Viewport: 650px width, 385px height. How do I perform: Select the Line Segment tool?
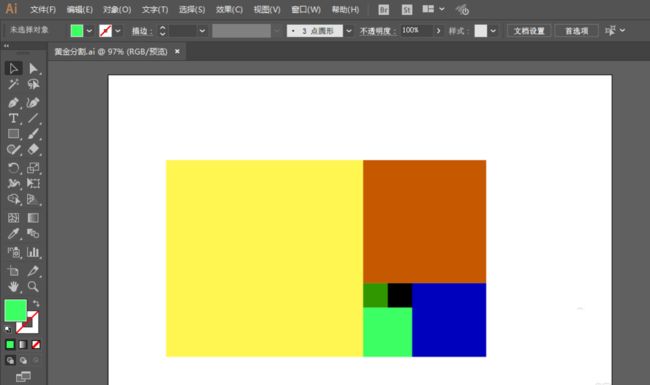[x=33, y=119]
